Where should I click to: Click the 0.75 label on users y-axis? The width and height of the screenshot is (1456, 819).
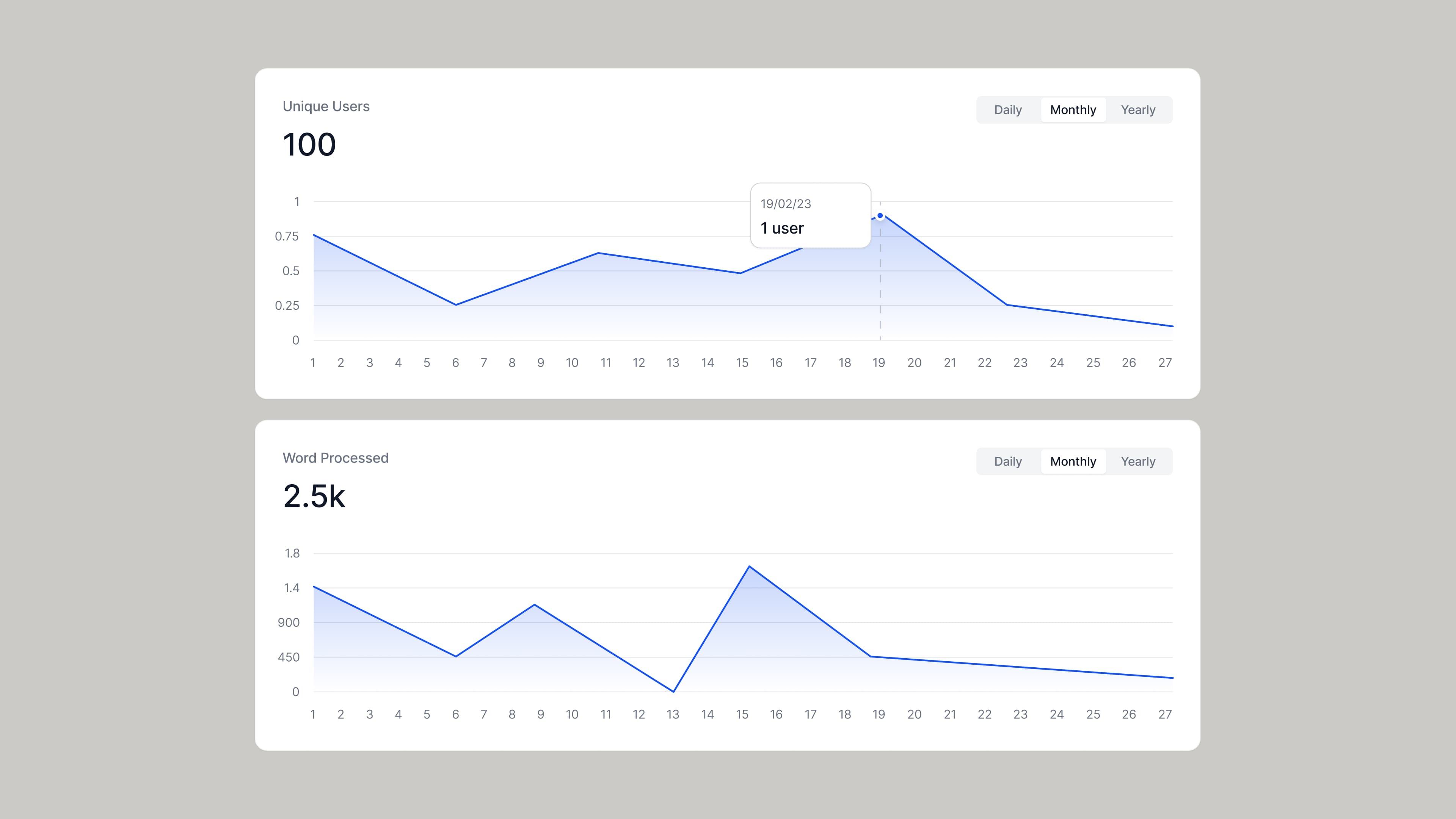click(287, 236)
